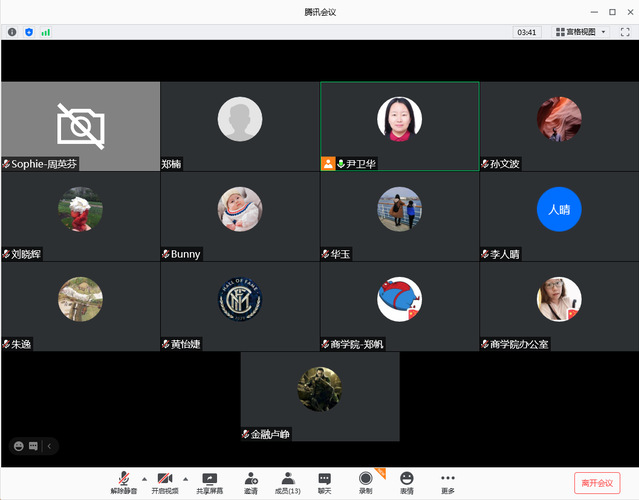The width and height of the screenshot is (639, 500).
Task: Open the 成员(13) members list
Action: 288,481
